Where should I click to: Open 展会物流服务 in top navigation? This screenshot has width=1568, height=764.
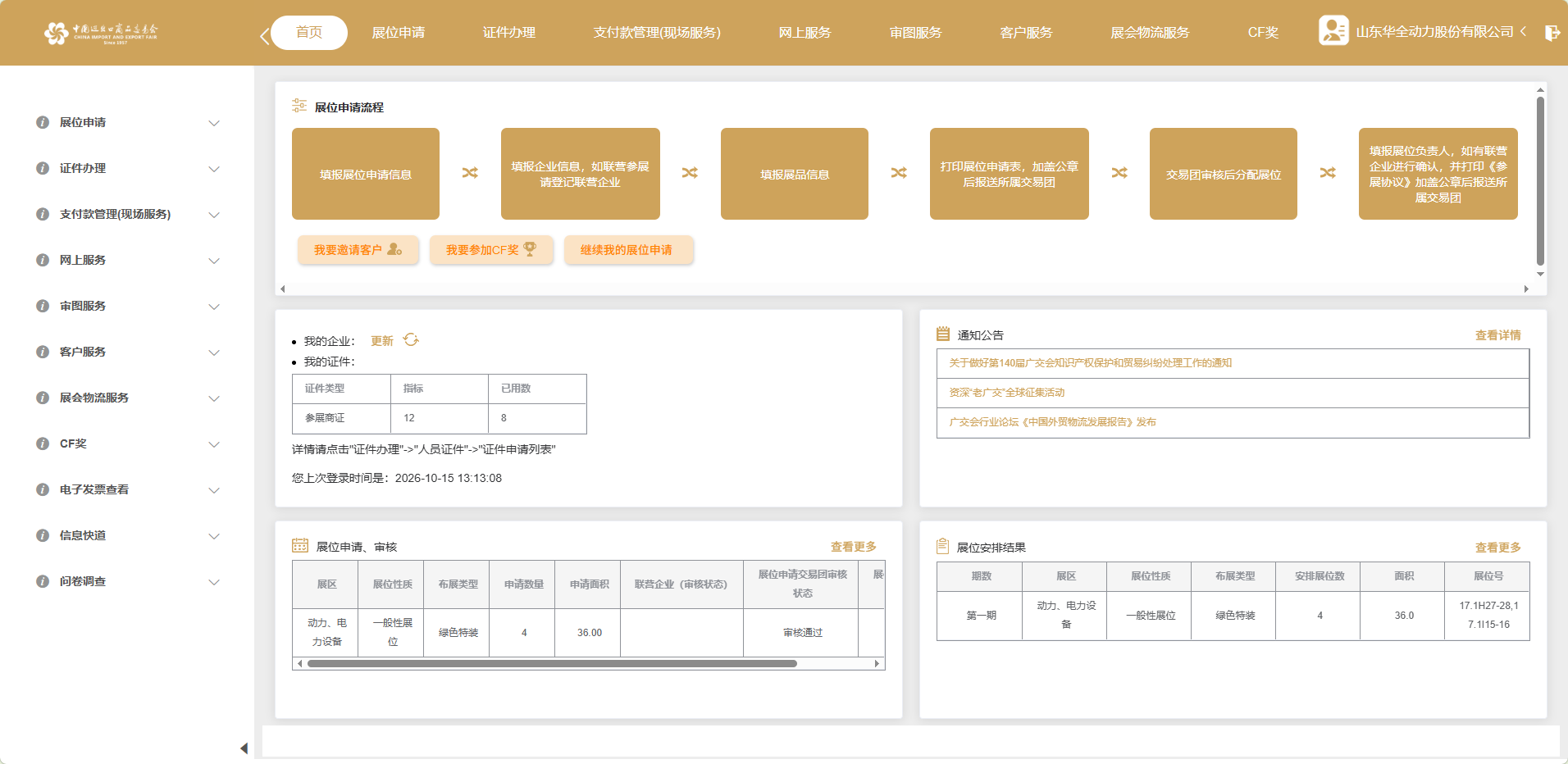tap(1150, 33)
